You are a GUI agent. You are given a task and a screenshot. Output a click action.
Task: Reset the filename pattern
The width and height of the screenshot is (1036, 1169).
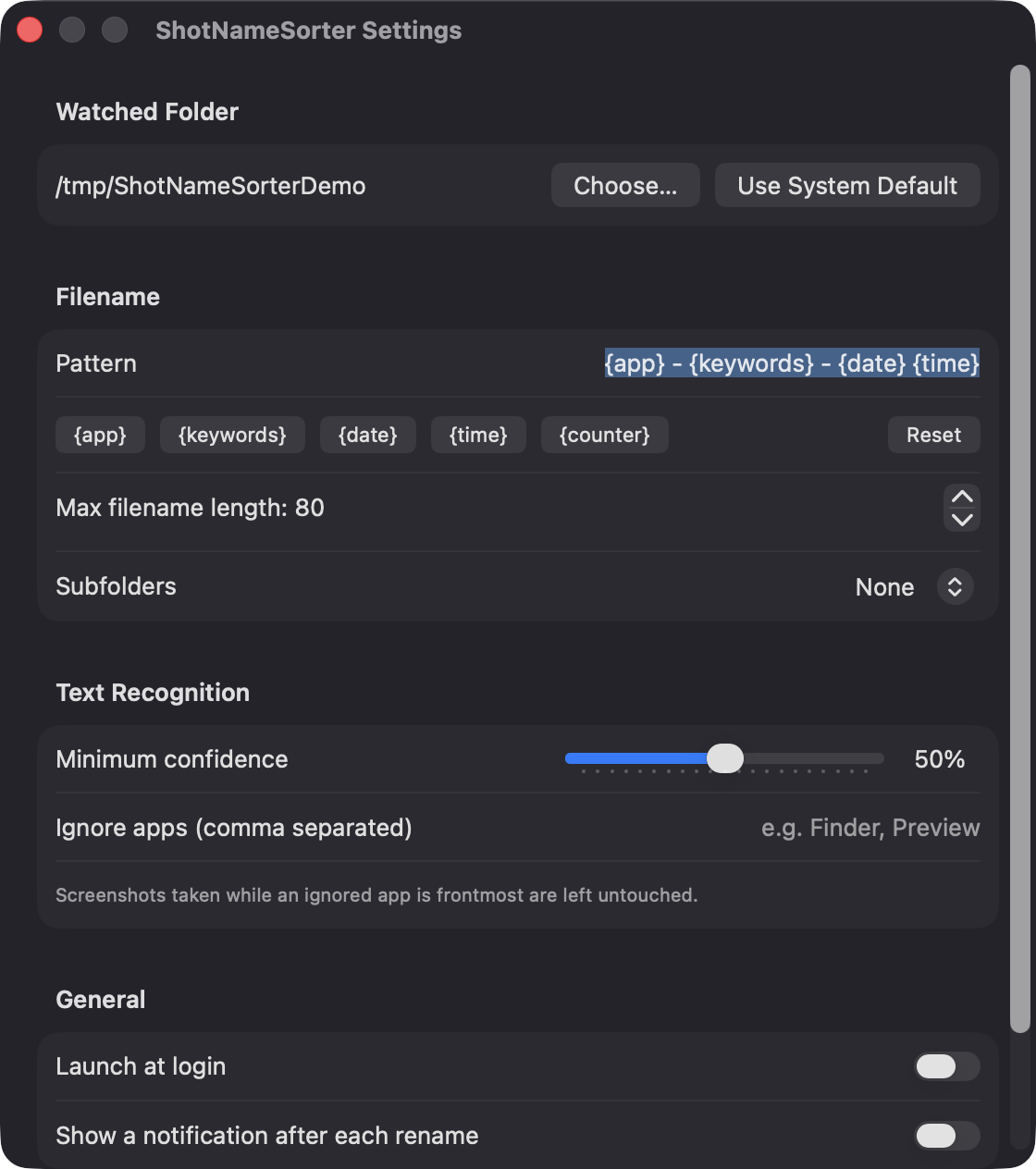(x=933, y=435)
